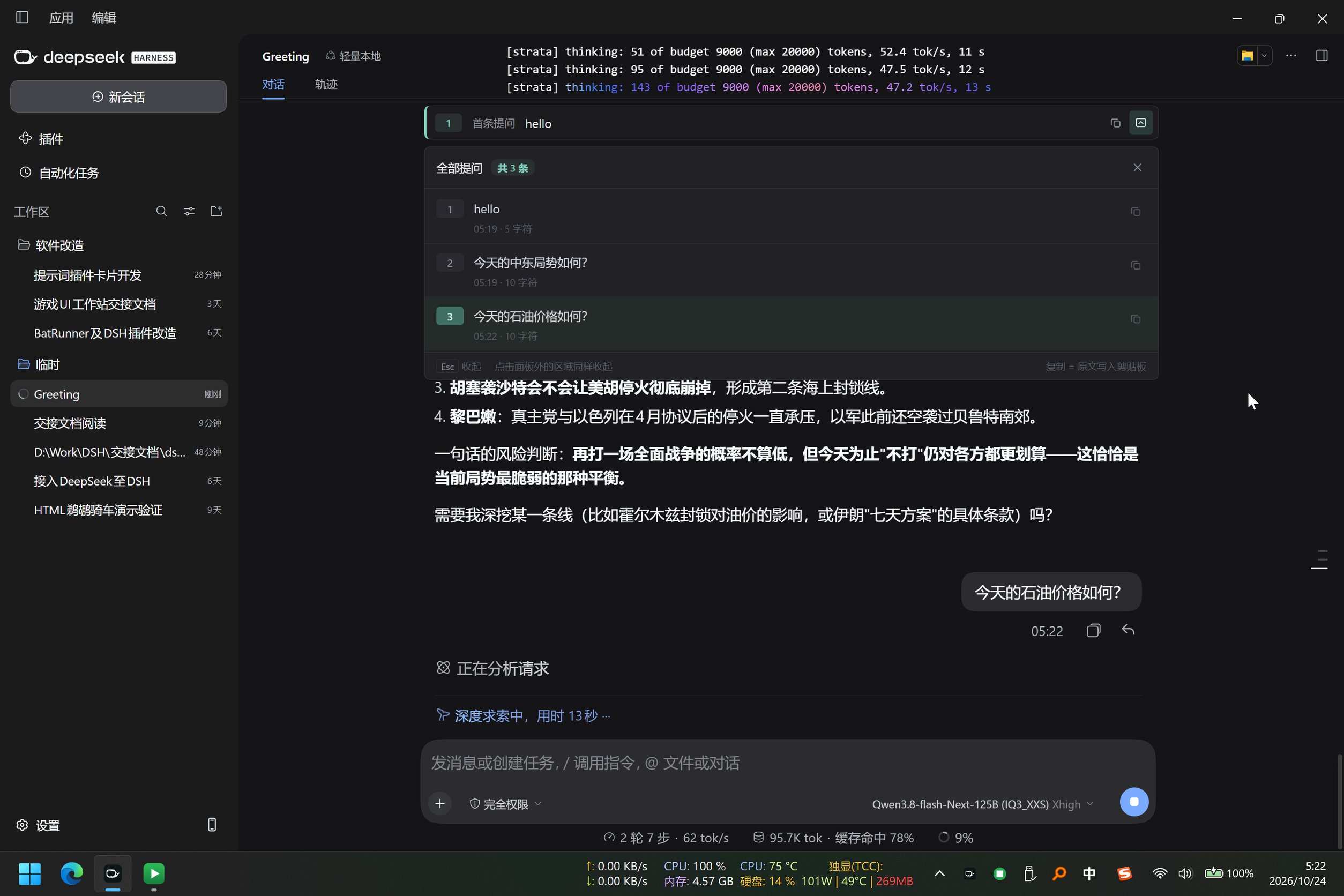Click the reply arrow on user message

tap(1128, 630)
